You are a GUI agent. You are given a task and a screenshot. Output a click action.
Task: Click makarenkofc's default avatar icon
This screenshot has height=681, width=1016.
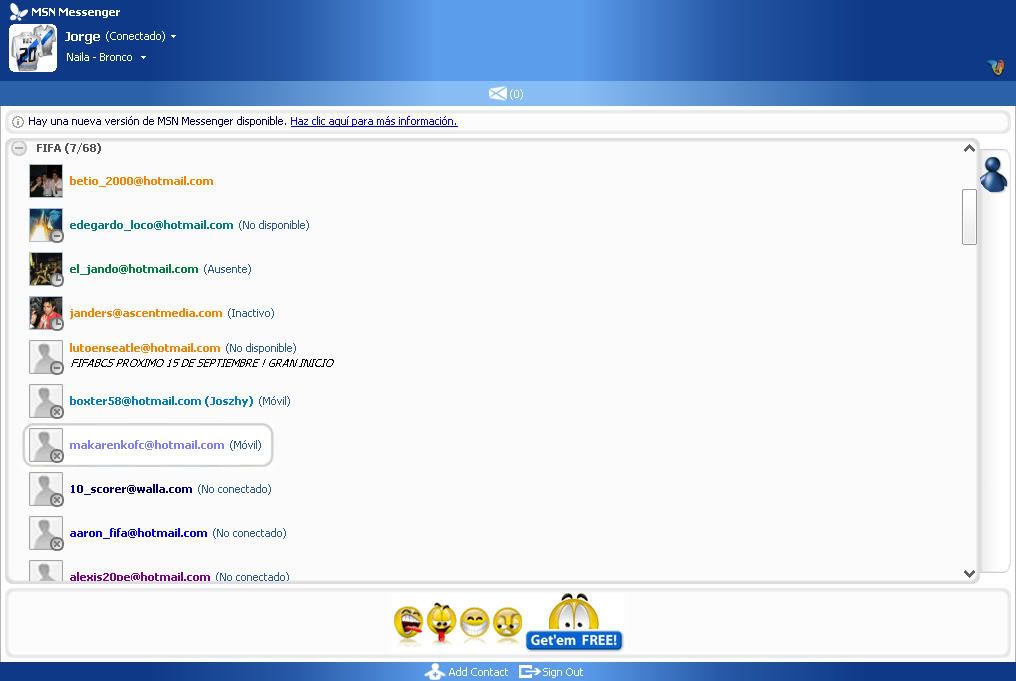point(46,445)
